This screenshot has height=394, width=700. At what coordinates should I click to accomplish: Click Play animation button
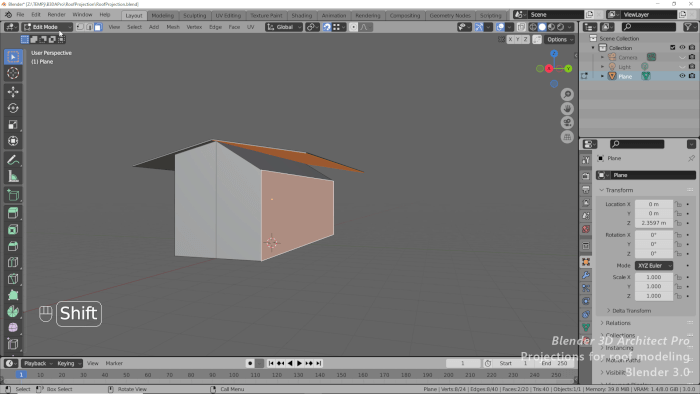(x=300, y=363)
